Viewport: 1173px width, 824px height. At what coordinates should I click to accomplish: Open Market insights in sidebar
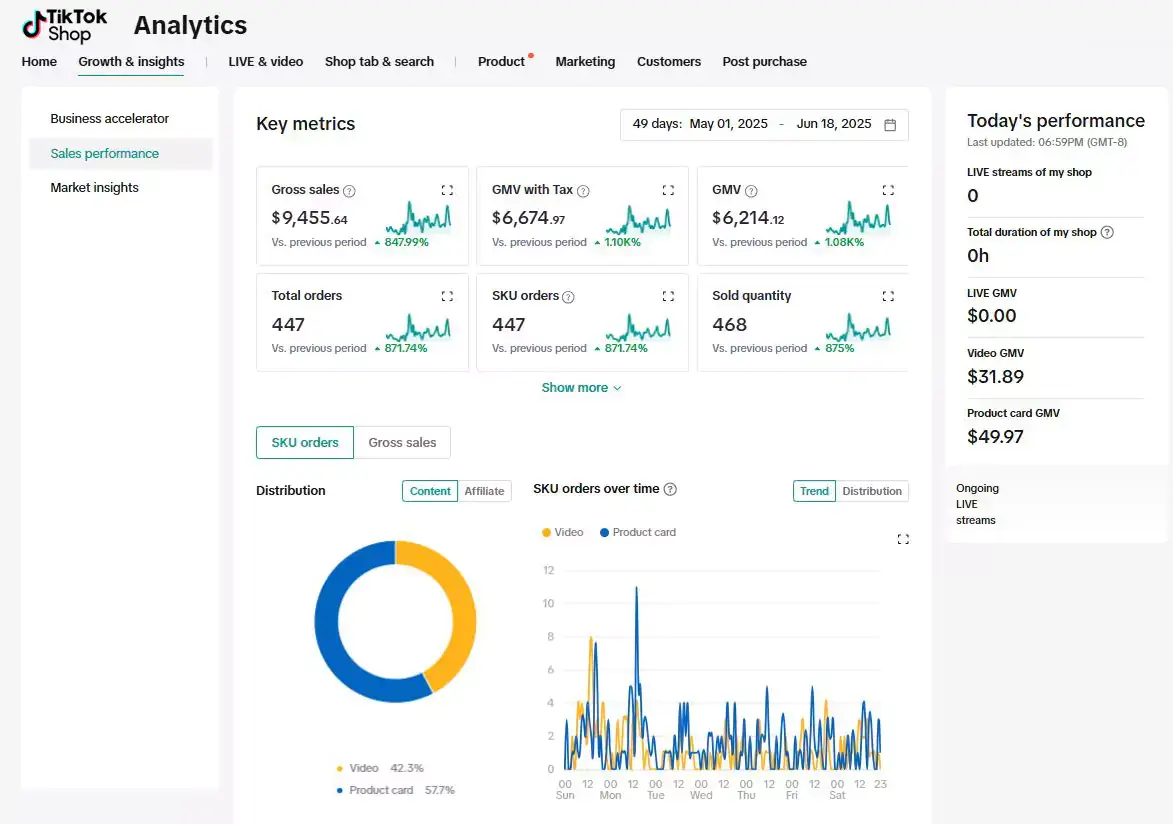tap(95, 188)
